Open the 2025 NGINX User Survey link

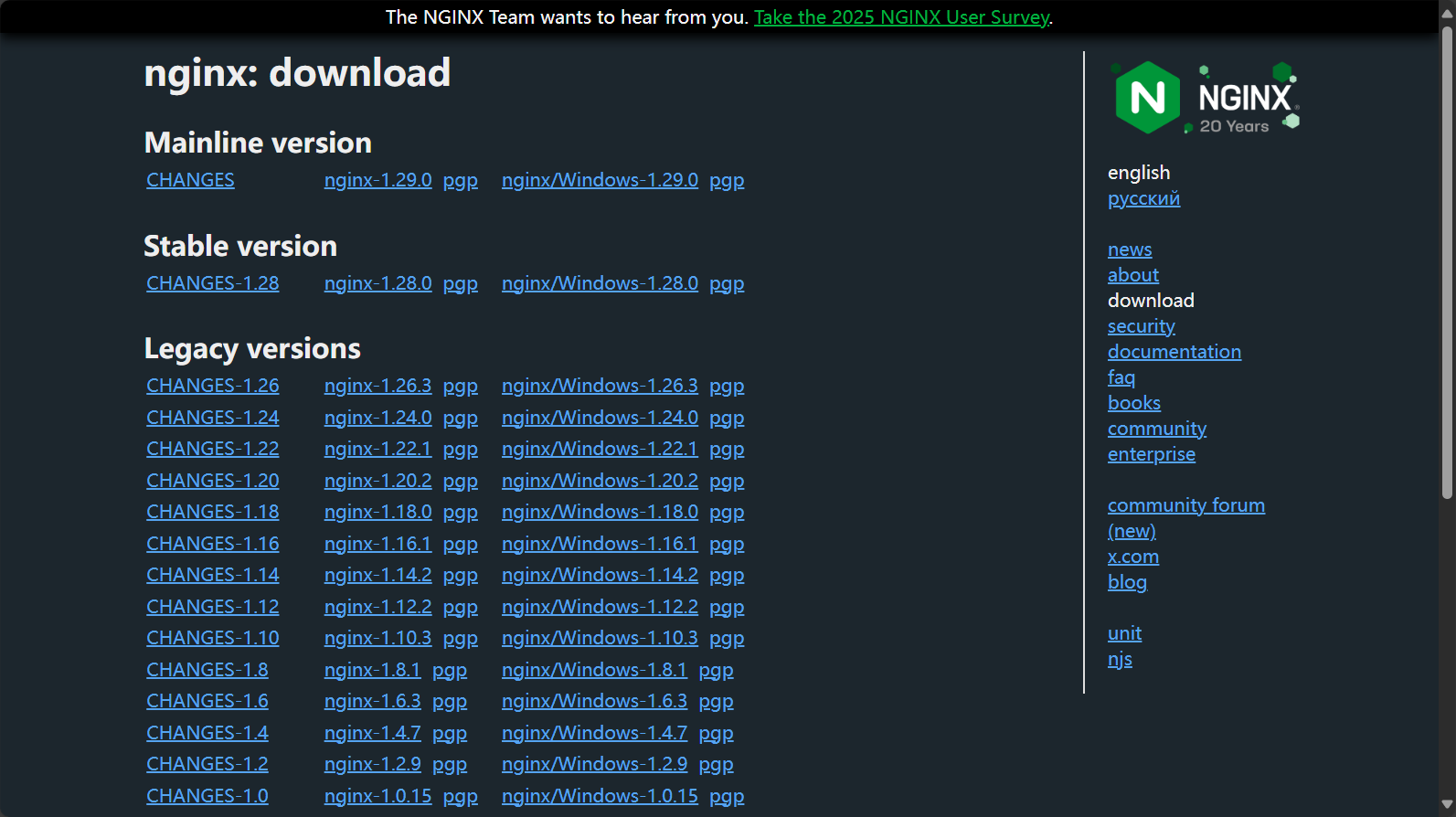pyautogui.click(x=901, y=17)
